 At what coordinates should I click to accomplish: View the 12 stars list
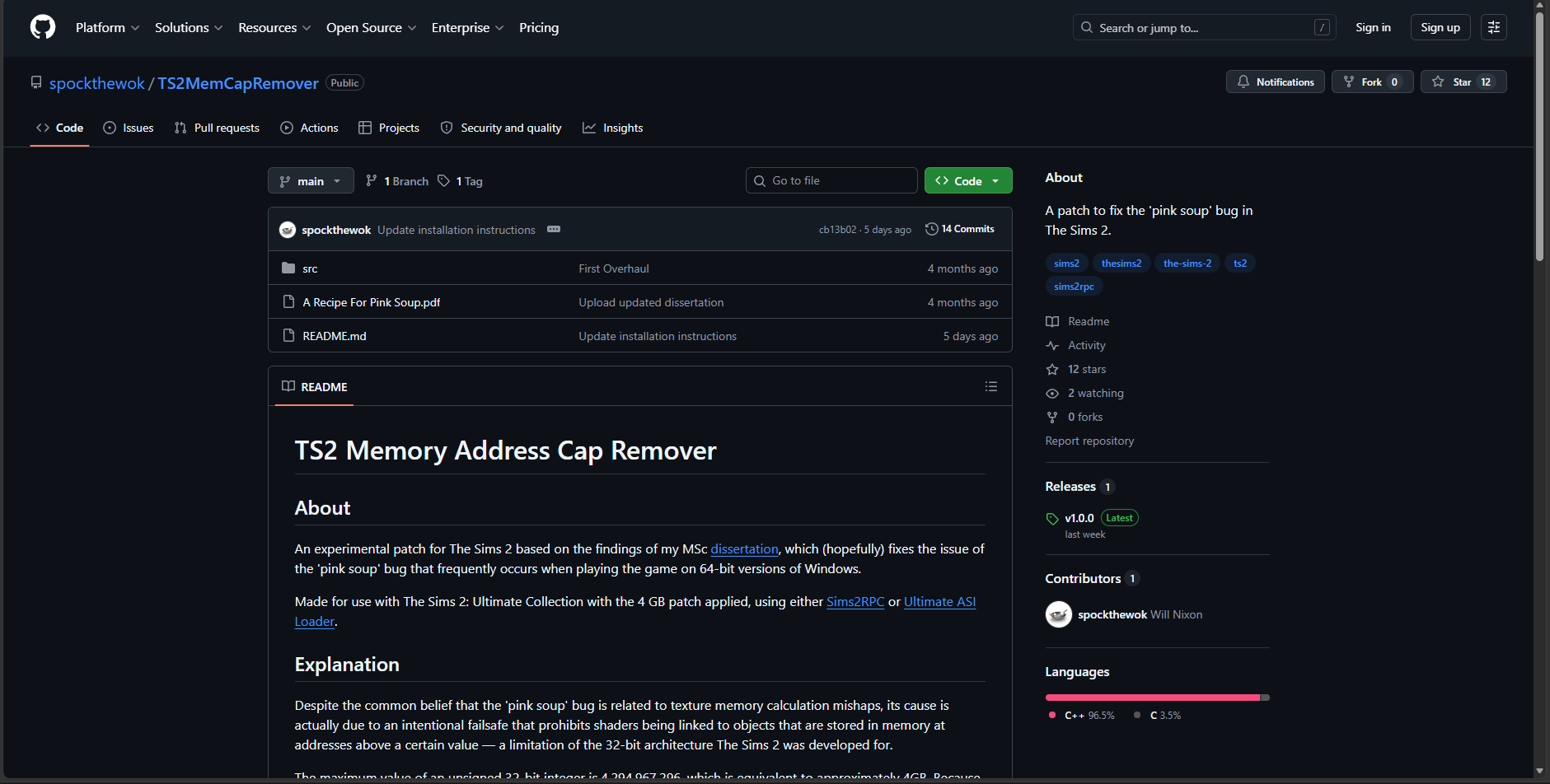click(x=1076, y=369)
